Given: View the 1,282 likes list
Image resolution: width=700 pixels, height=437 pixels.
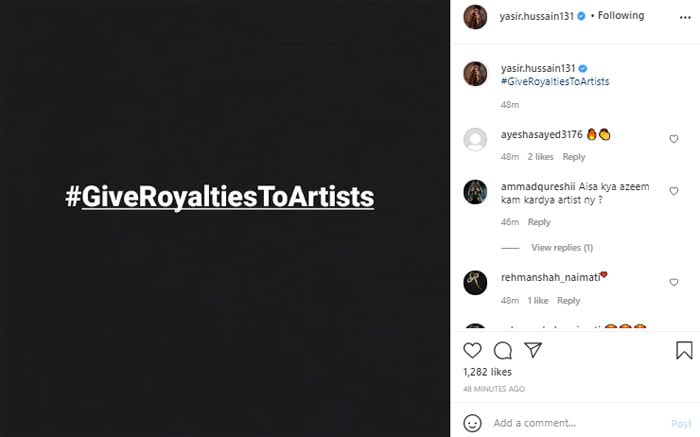Looking at the screenshot, I should coord(487,372).
